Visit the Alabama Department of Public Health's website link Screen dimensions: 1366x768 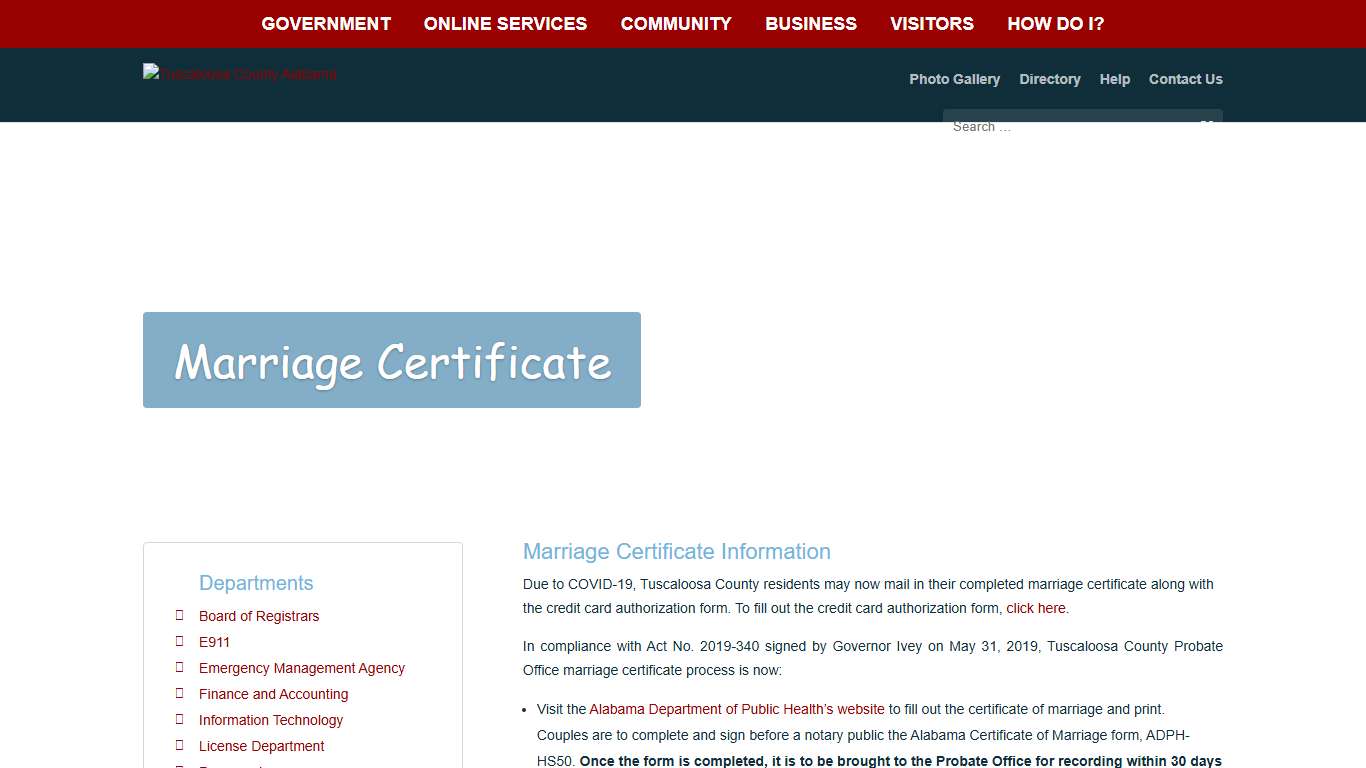736,709
